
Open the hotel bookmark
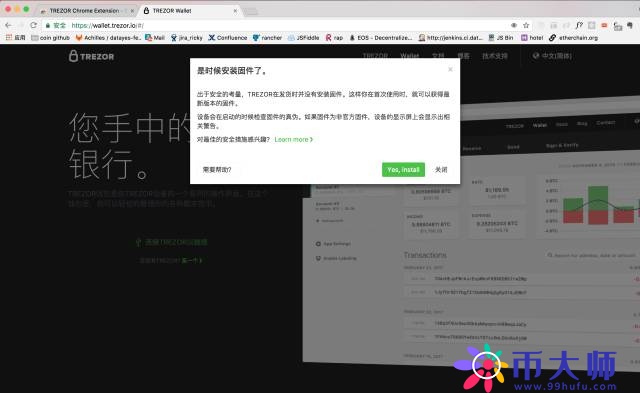coord(532,38)
